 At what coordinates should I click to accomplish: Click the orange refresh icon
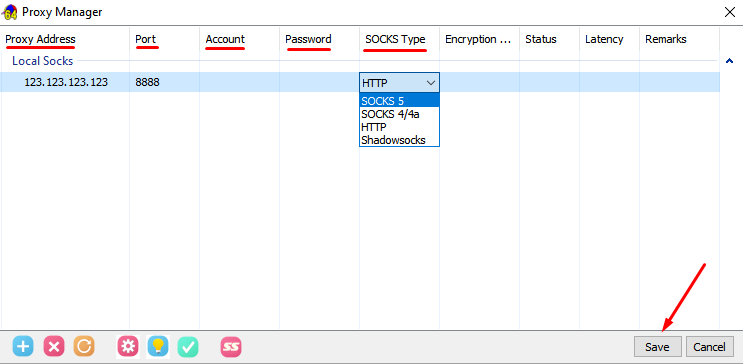tap(84, 347)
